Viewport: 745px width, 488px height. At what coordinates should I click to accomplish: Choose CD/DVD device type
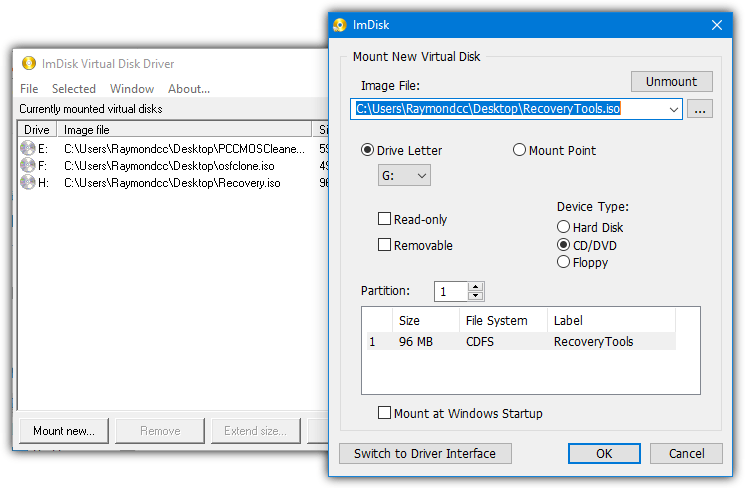[x=563, y=245]
